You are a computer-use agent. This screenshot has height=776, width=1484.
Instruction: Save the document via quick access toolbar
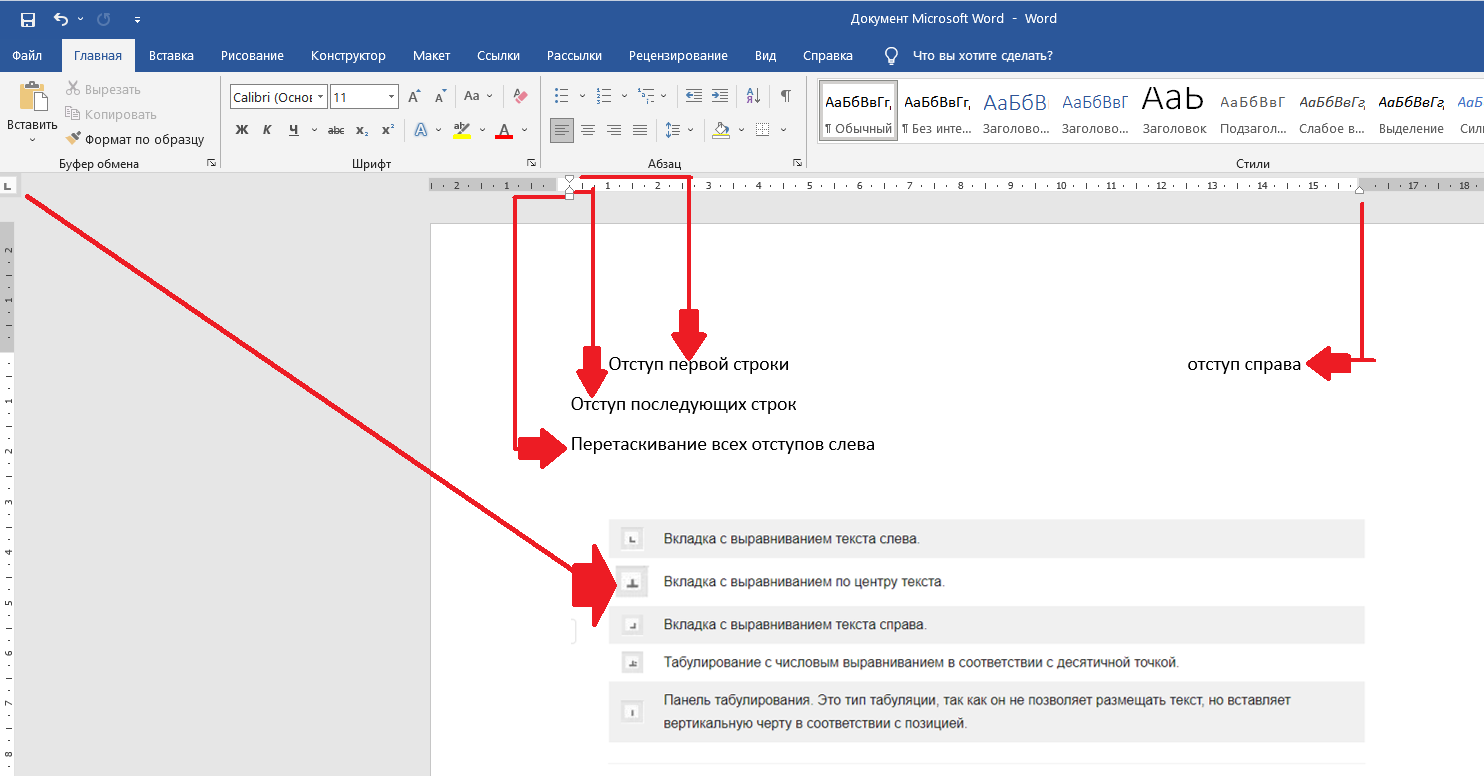click(x=28, y=19)
